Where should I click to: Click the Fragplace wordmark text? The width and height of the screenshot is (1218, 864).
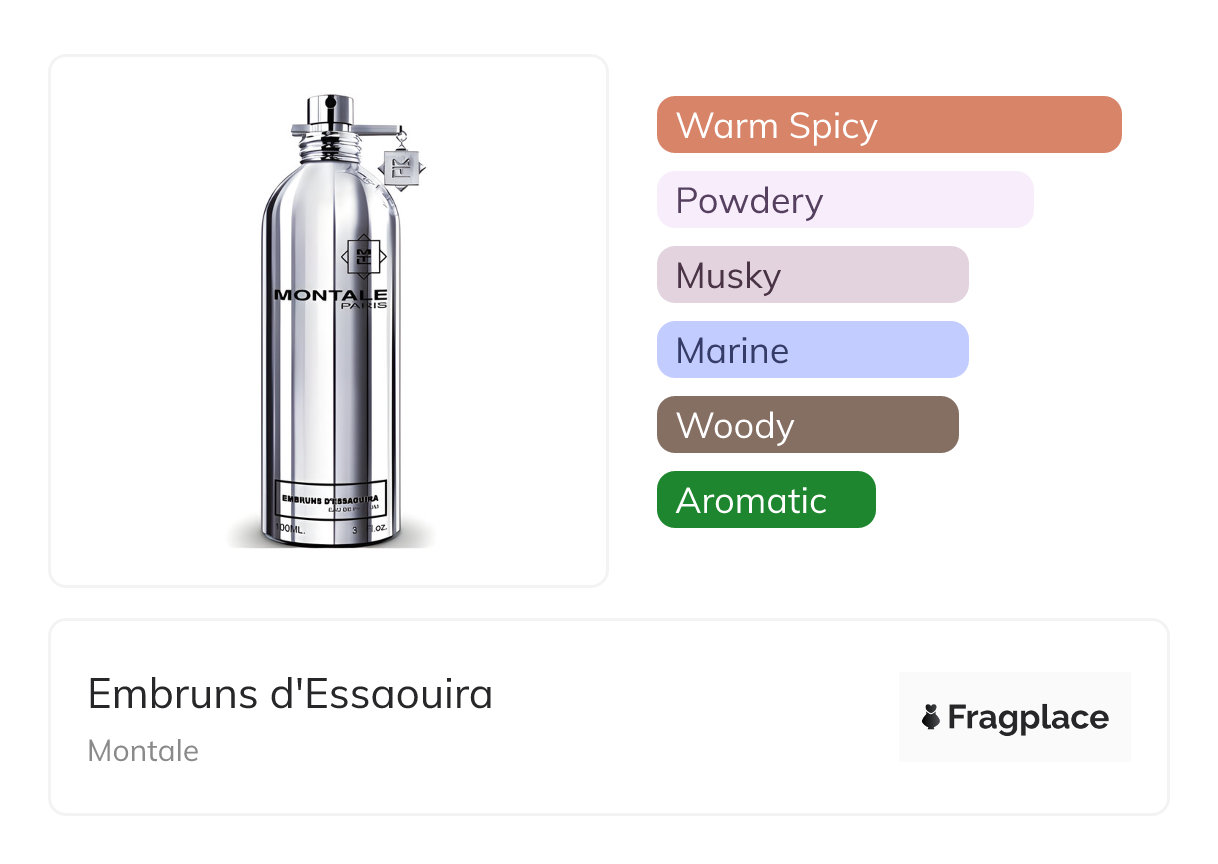(1028, 718)
